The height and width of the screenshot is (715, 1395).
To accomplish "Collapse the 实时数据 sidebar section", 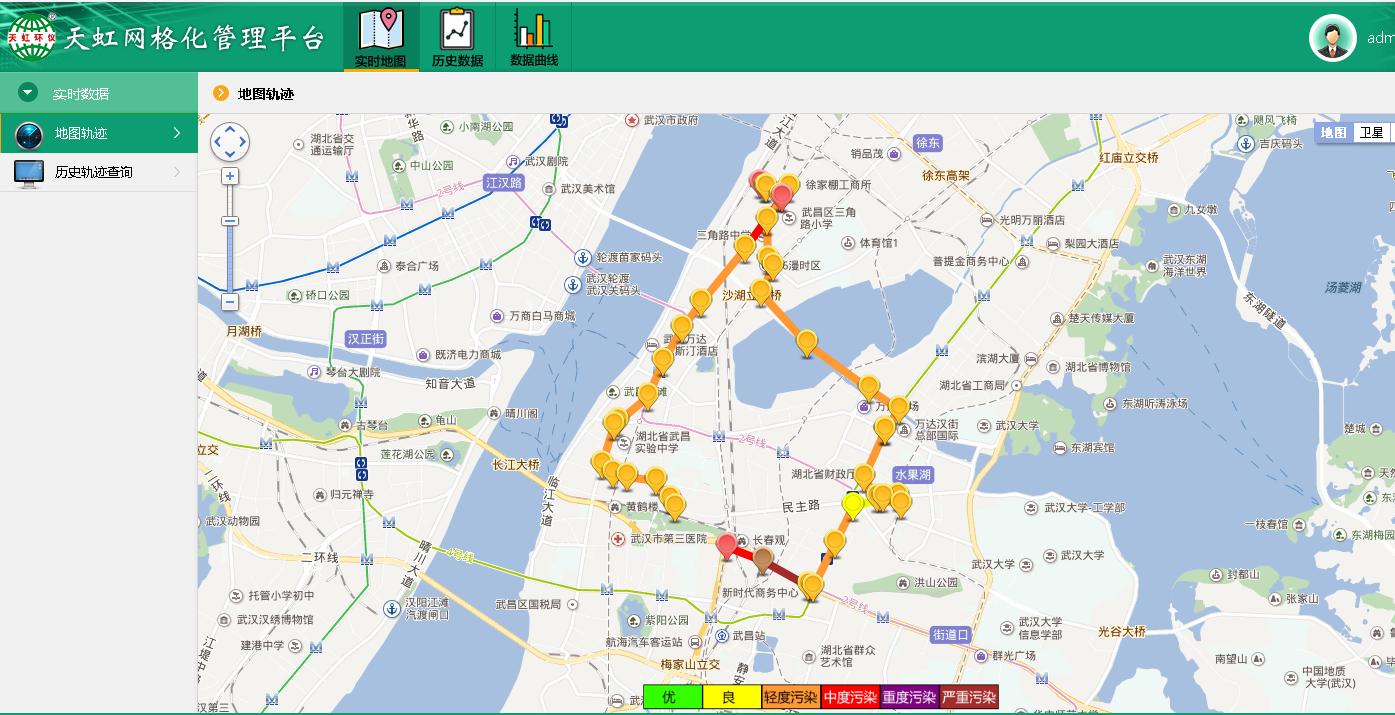I will [x=28, y=93].
